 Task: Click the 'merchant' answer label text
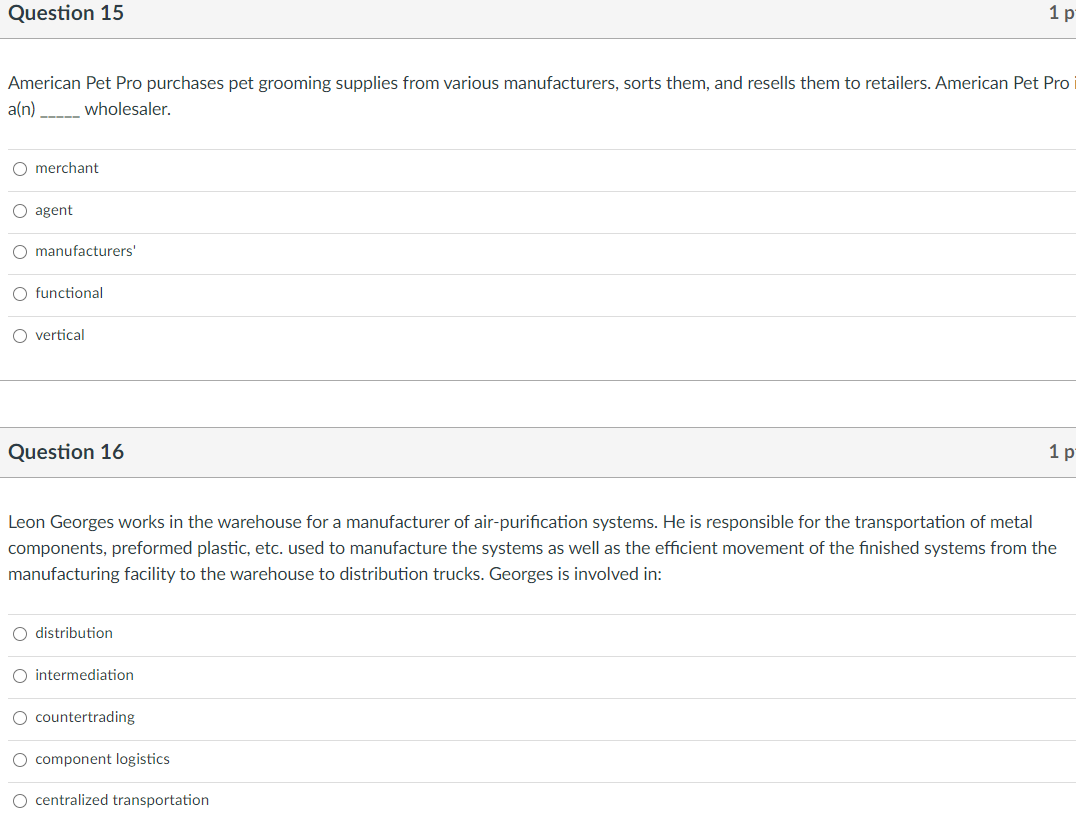67,168
